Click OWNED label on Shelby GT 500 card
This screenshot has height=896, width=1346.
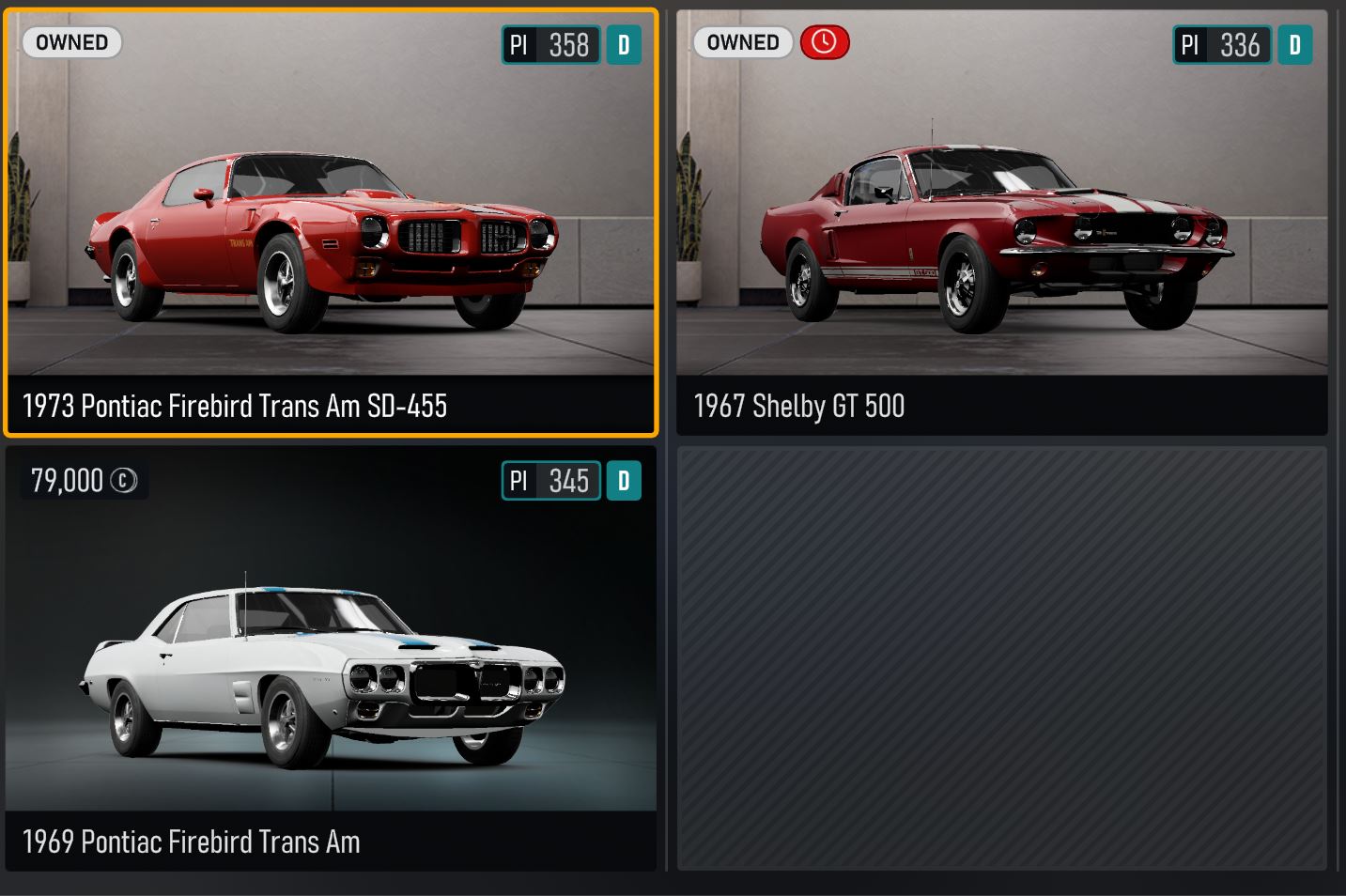743,42
